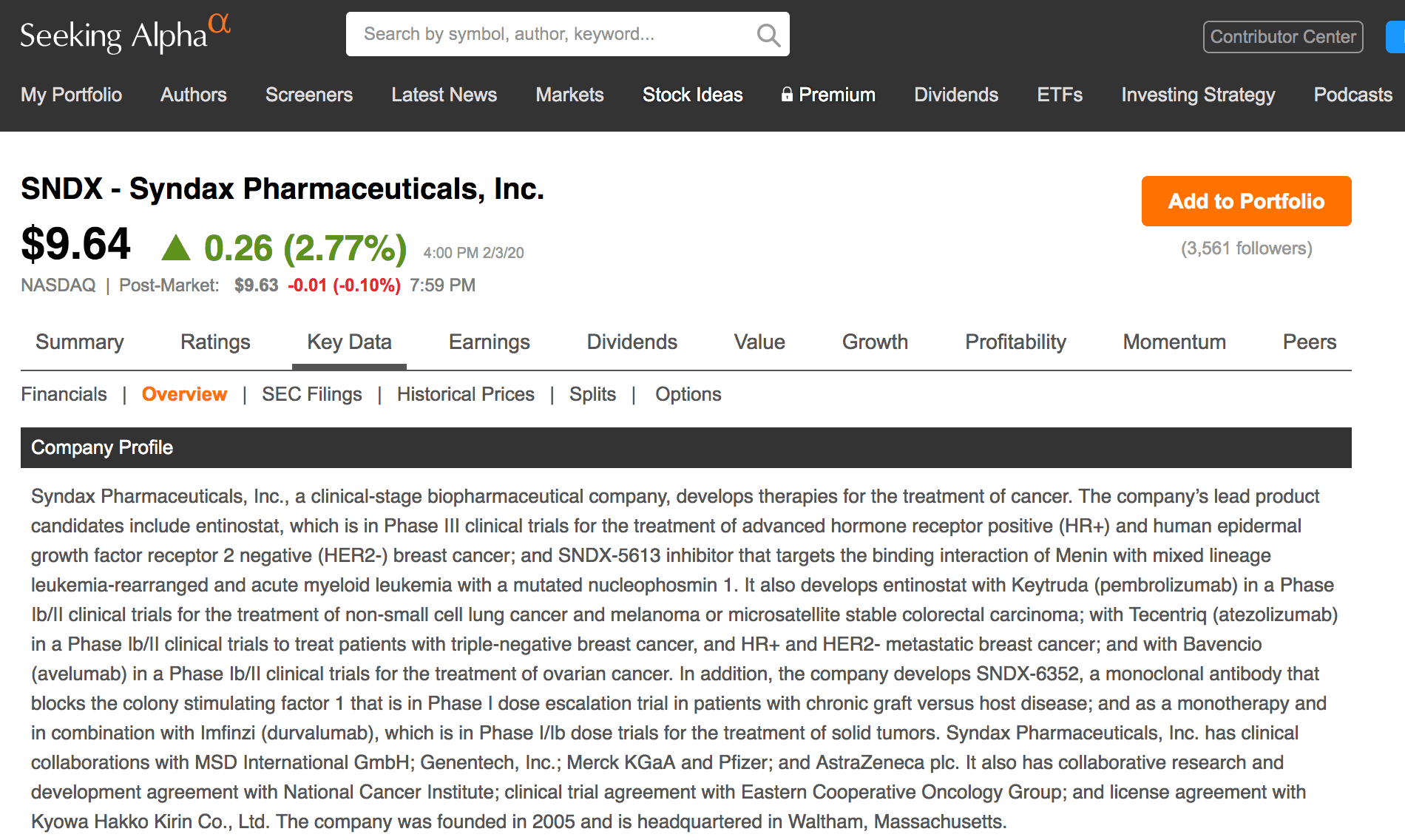Open the Stock Ideas menu
The image size is (1405, 840).
click(x=692, y=95)
